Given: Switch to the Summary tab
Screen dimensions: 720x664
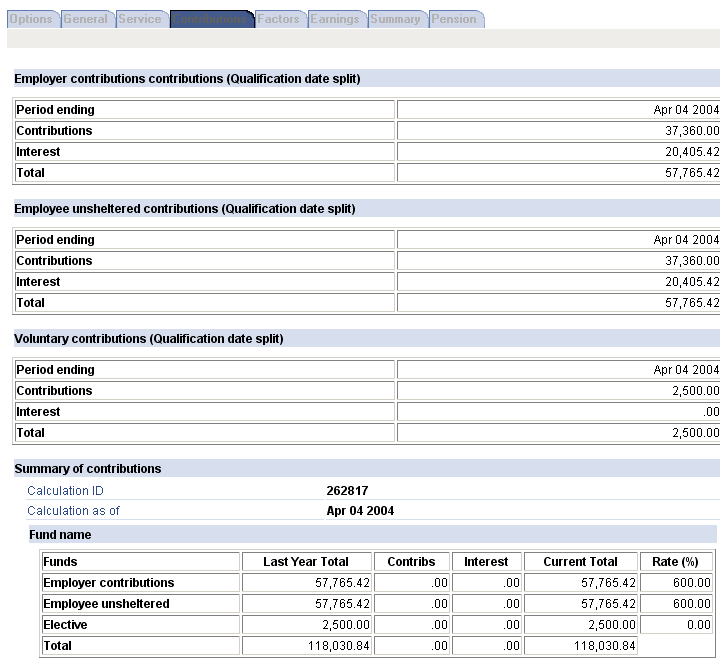Looking at the screenshot, I should point(396,19).
